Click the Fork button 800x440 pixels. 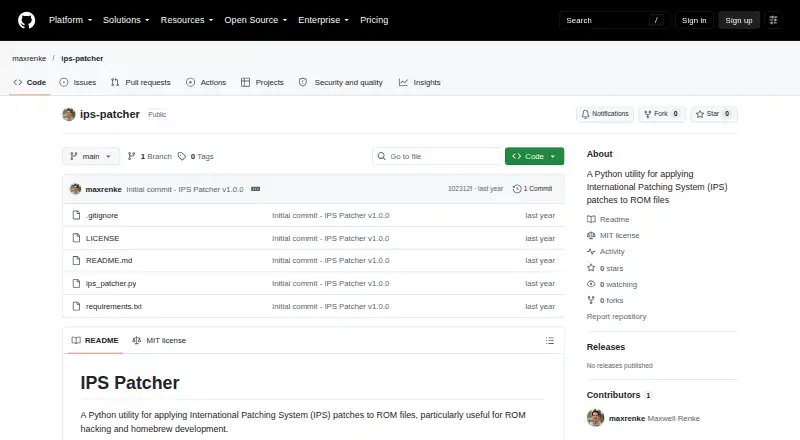pyautogui.click(x=662, y=114)
